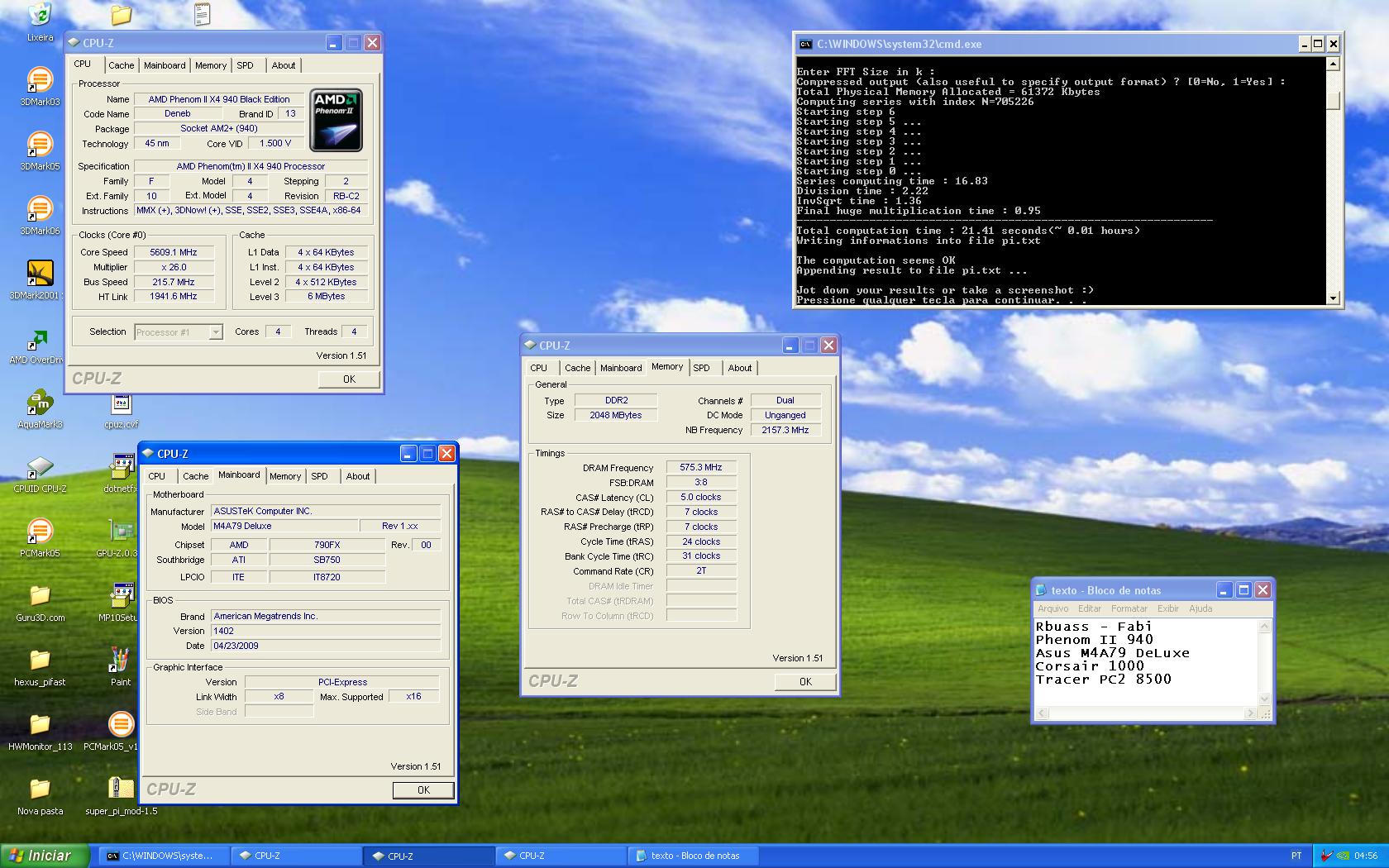The width and height of the screenshot is (1389, 868).
Task: Select the cpuz.cvf file icon
Action: pyautogui.click(x=121, y=411)
